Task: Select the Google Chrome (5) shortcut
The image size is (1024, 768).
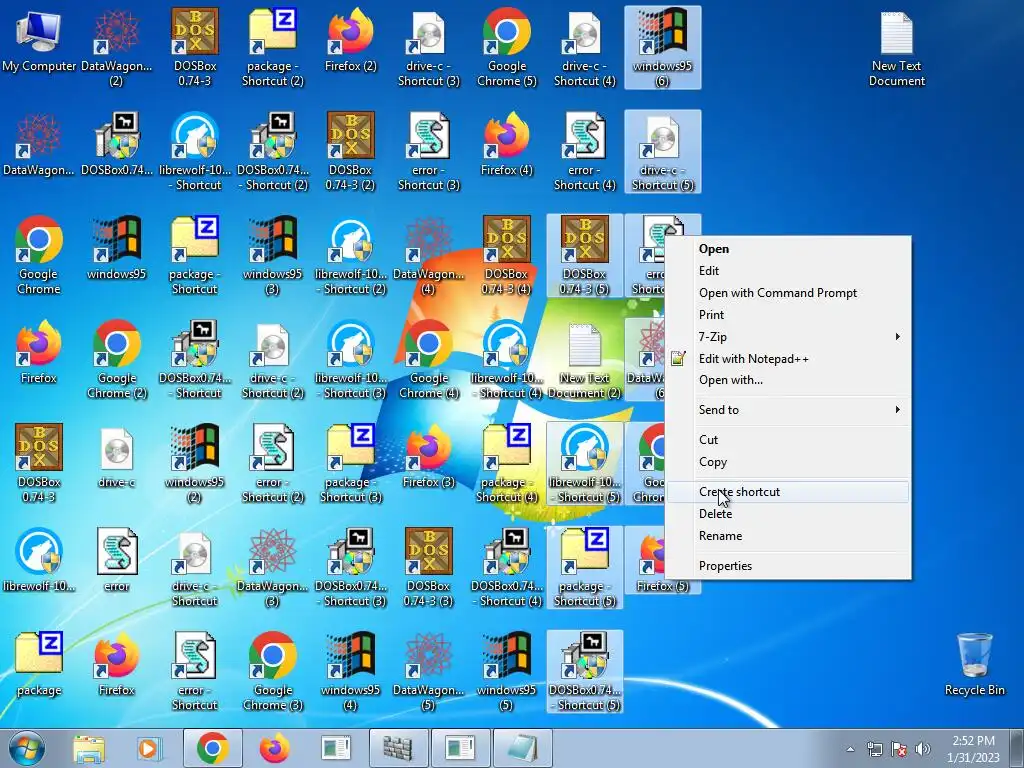Action: (x=507, y=48)
